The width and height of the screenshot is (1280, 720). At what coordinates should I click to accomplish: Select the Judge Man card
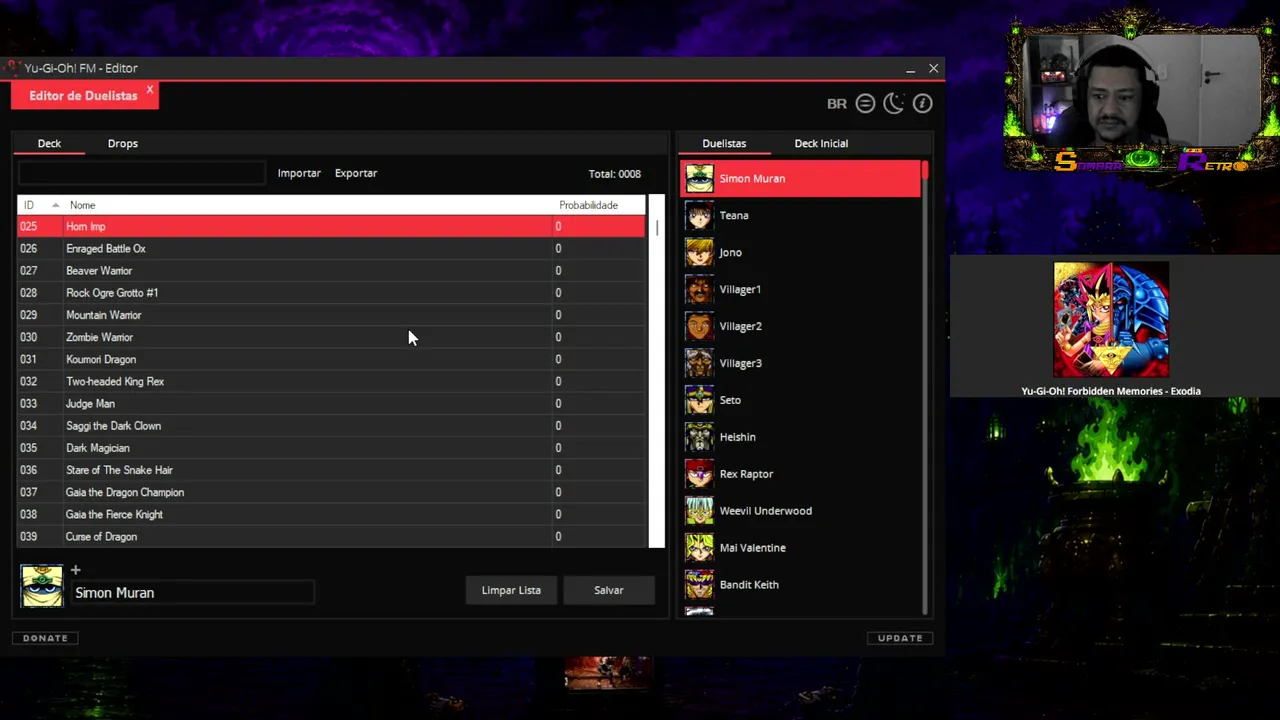coord(331,404)
